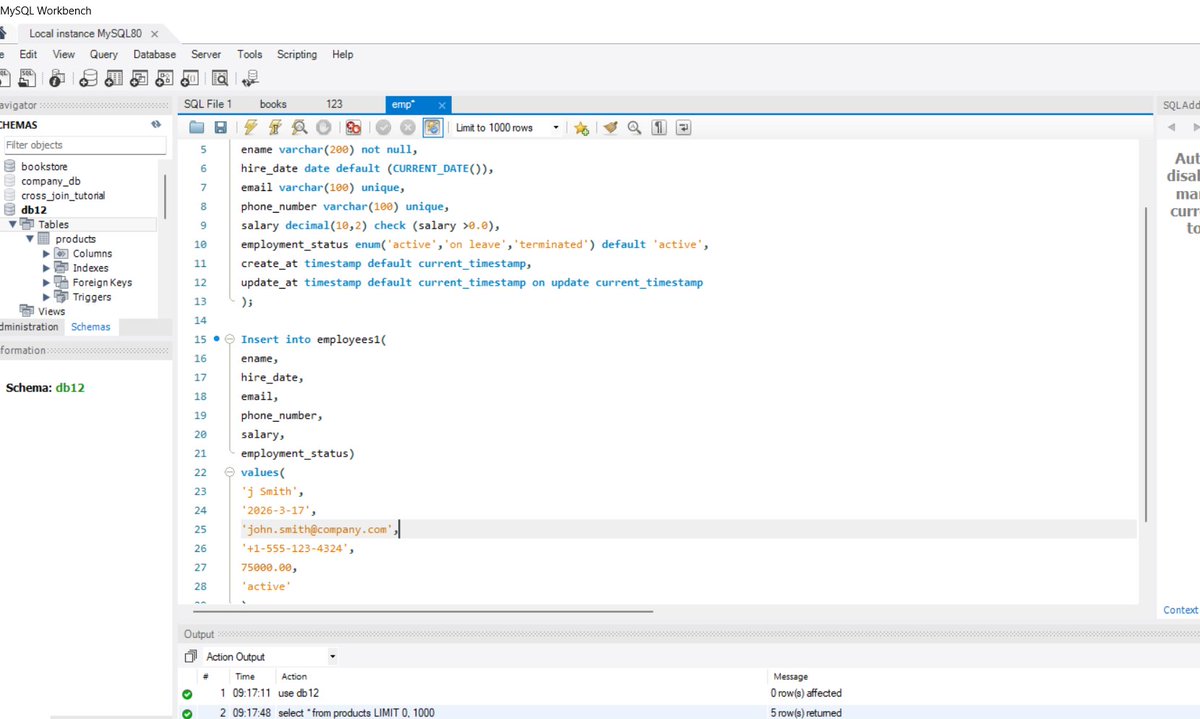1200x719 pixels.
Task: Click the Filter objects search field
Action: pos(83,145)
